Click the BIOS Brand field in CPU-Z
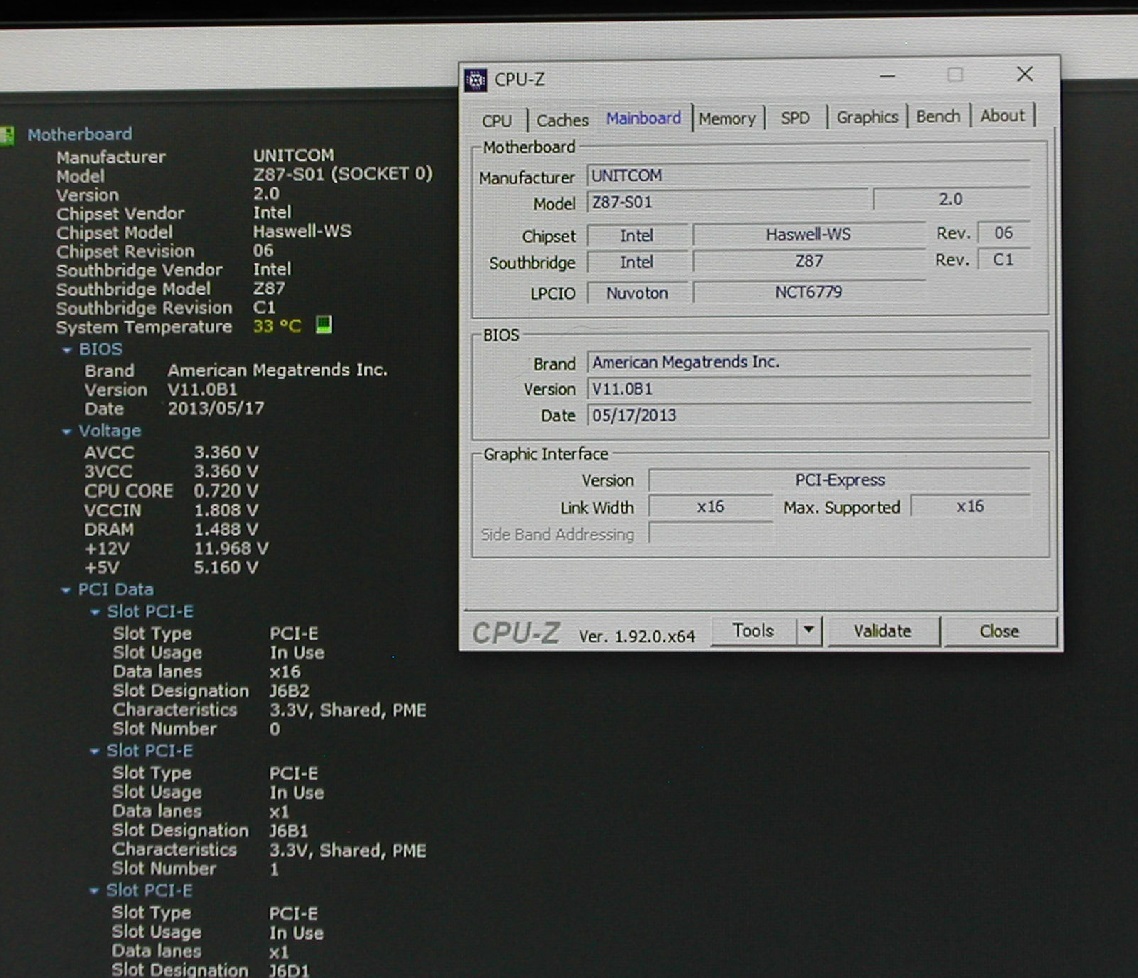Screen dimensions: 1138x978 [809, 362]
